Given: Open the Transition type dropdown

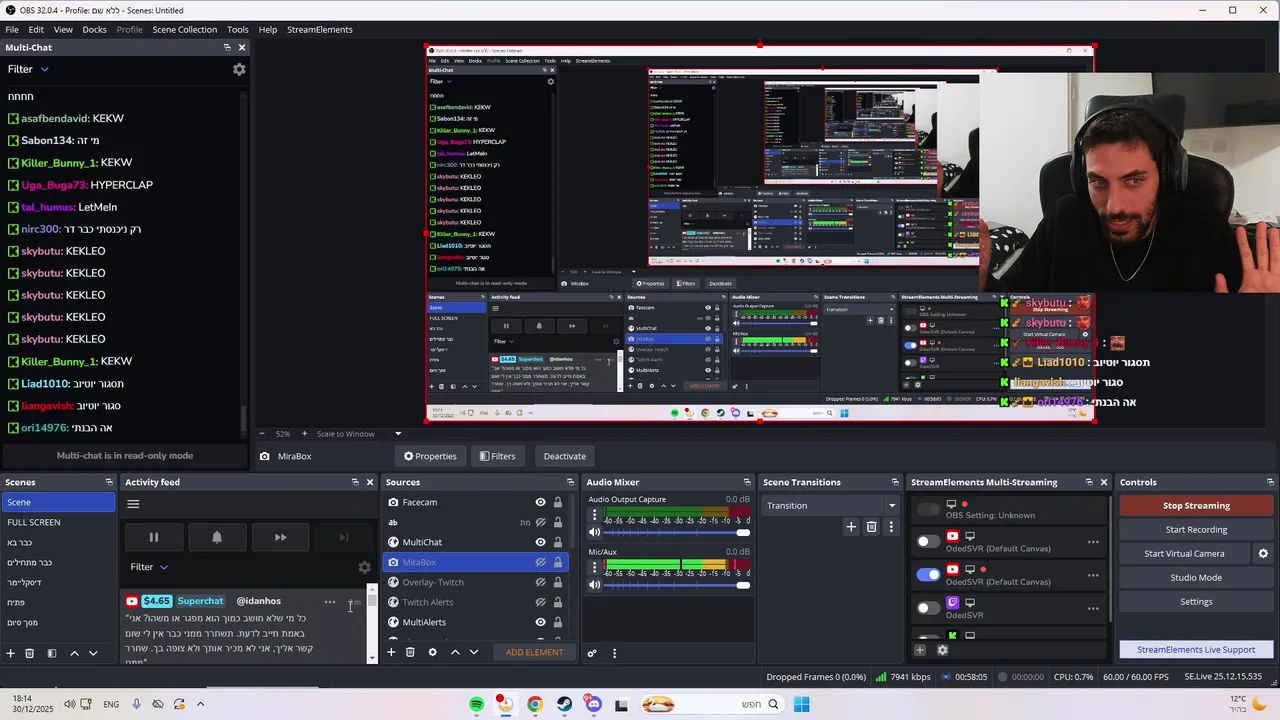Looking at the screenshot, I should pos(830,505).
